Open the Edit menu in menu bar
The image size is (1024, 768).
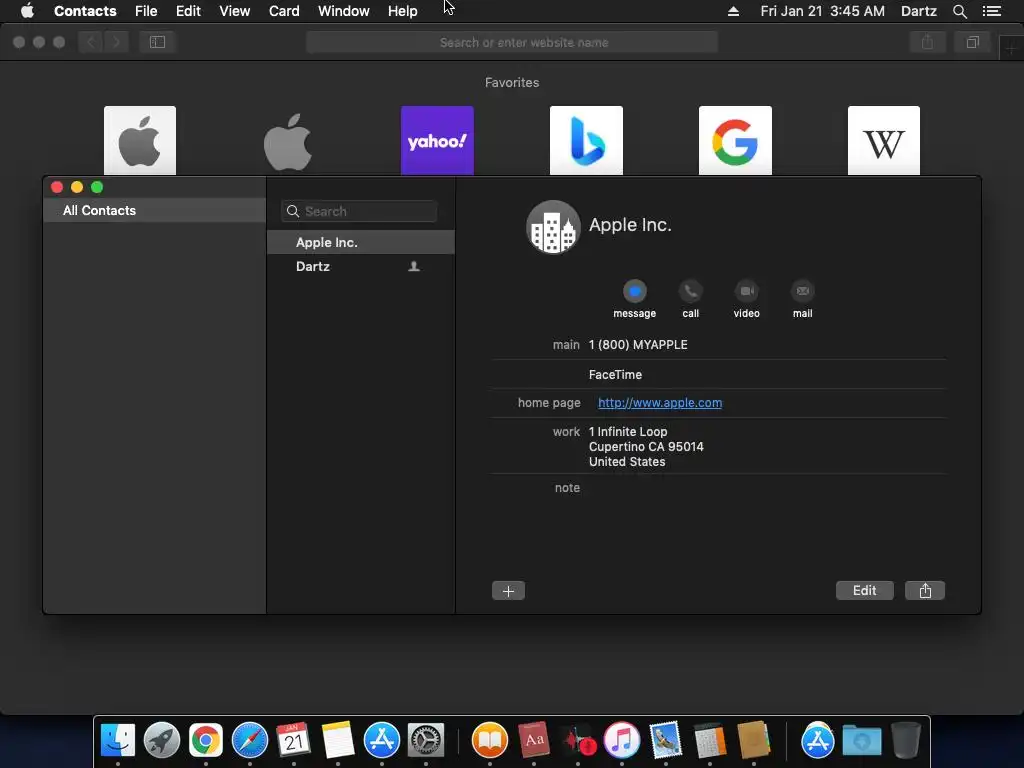click(188, 11)
